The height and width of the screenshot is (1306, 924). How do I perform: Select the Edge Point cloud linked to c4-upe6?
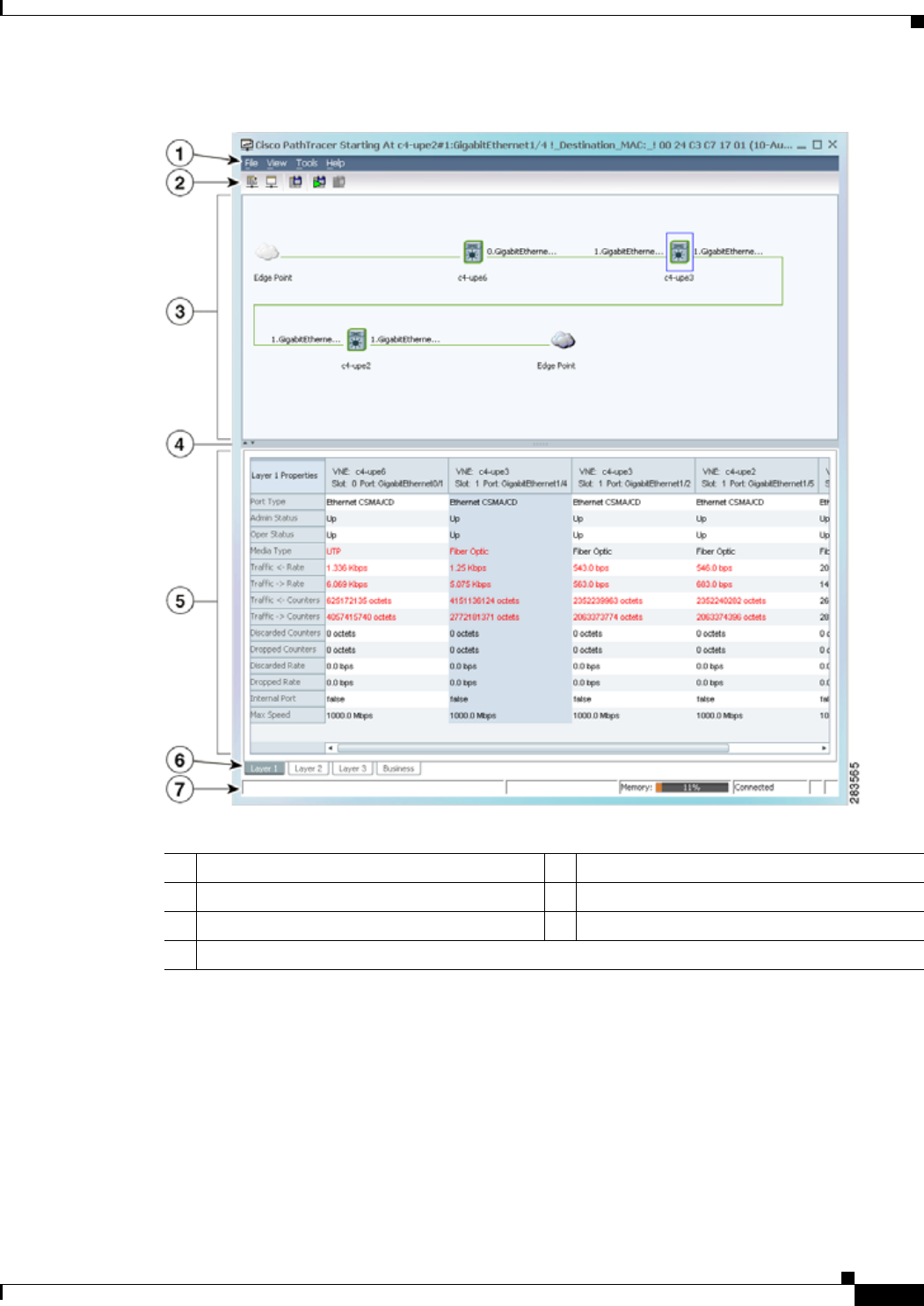(267, 252)
